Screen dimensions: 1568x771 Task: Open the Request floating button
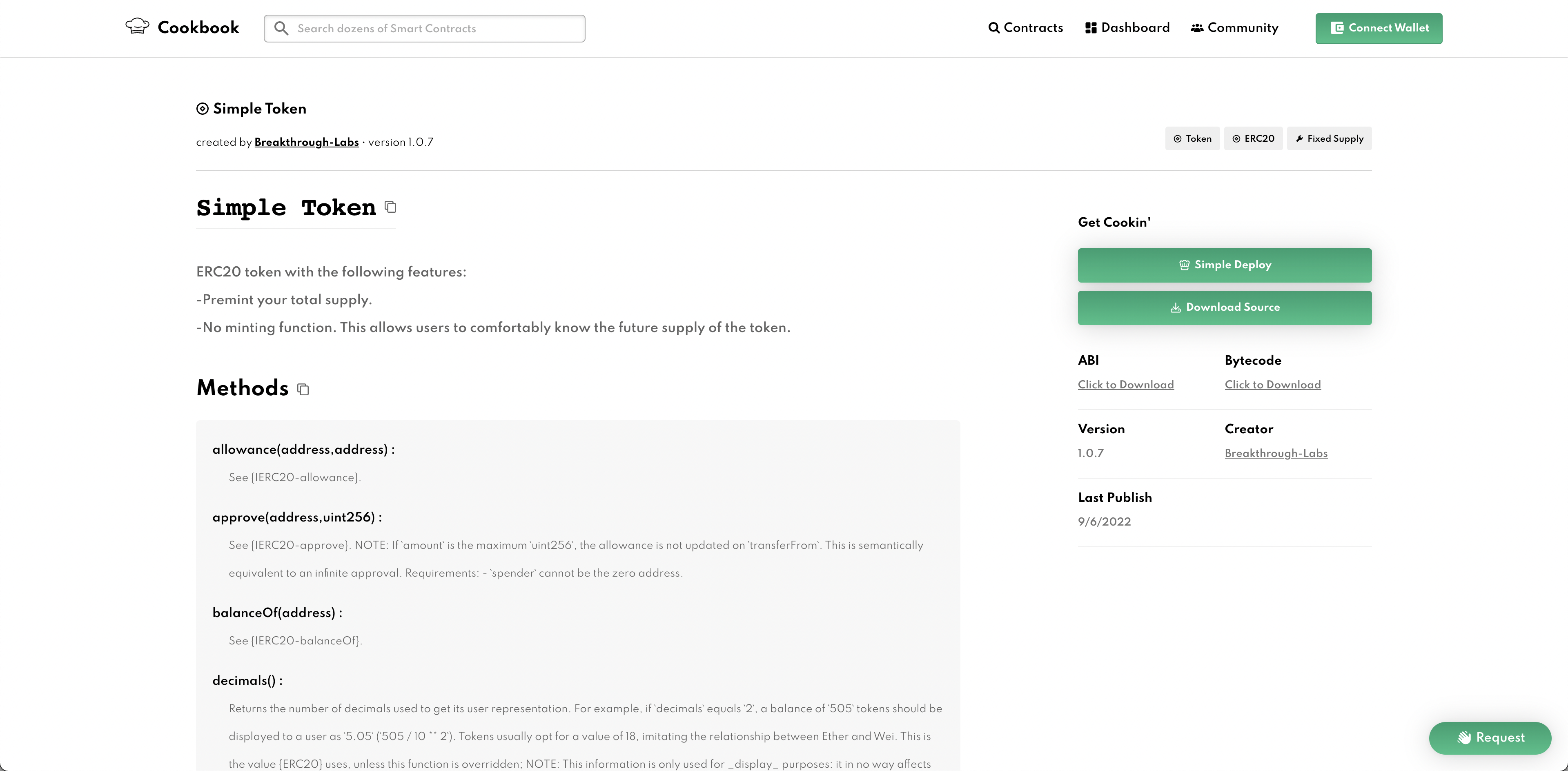(1490, 738)
